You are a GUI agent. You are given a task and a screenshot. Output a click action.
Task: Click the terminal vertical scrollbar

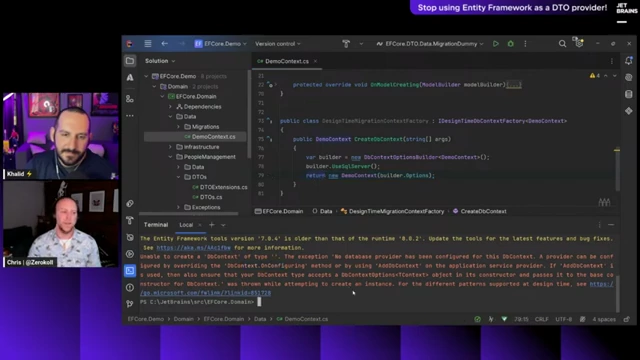(618, 293)
